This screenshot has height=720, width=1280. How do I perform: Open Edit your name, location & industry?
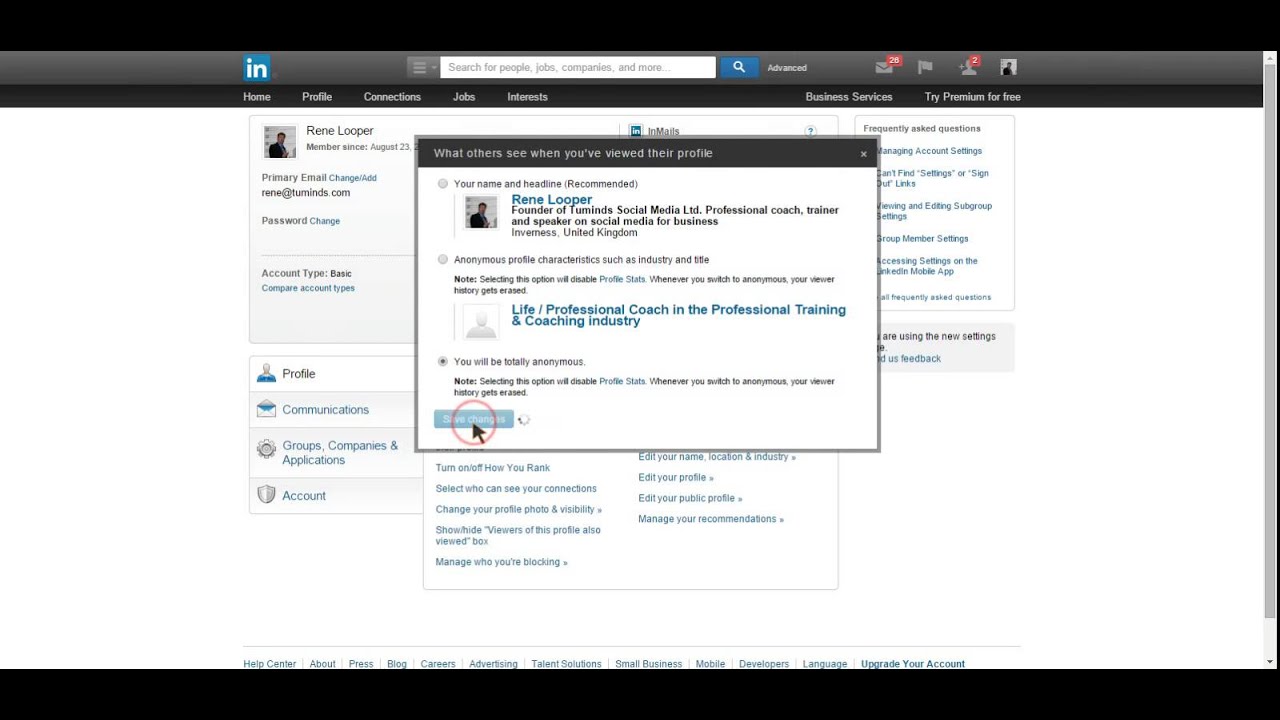(717, 457)
